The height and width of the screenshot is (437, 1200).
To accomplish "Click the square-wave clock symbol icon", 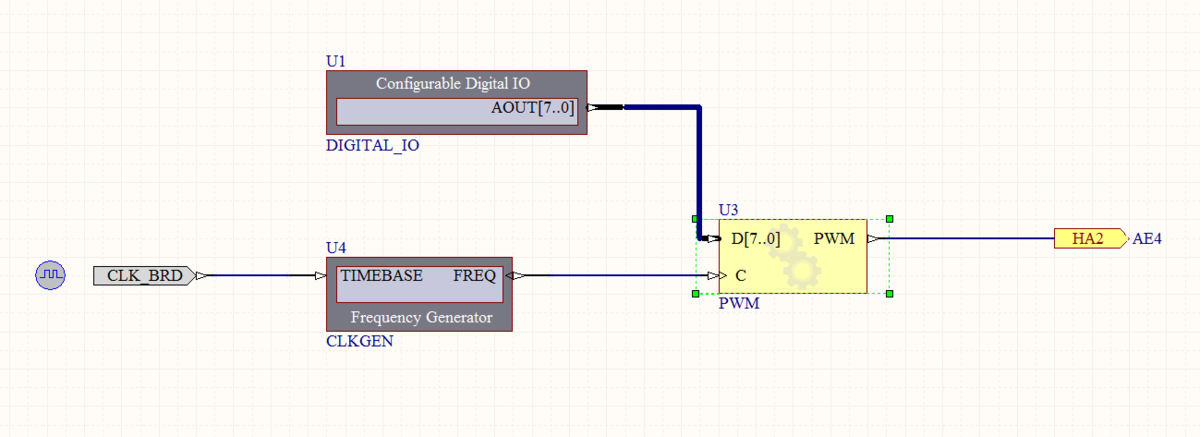I will pyautogui.click(x=50, y=274).
